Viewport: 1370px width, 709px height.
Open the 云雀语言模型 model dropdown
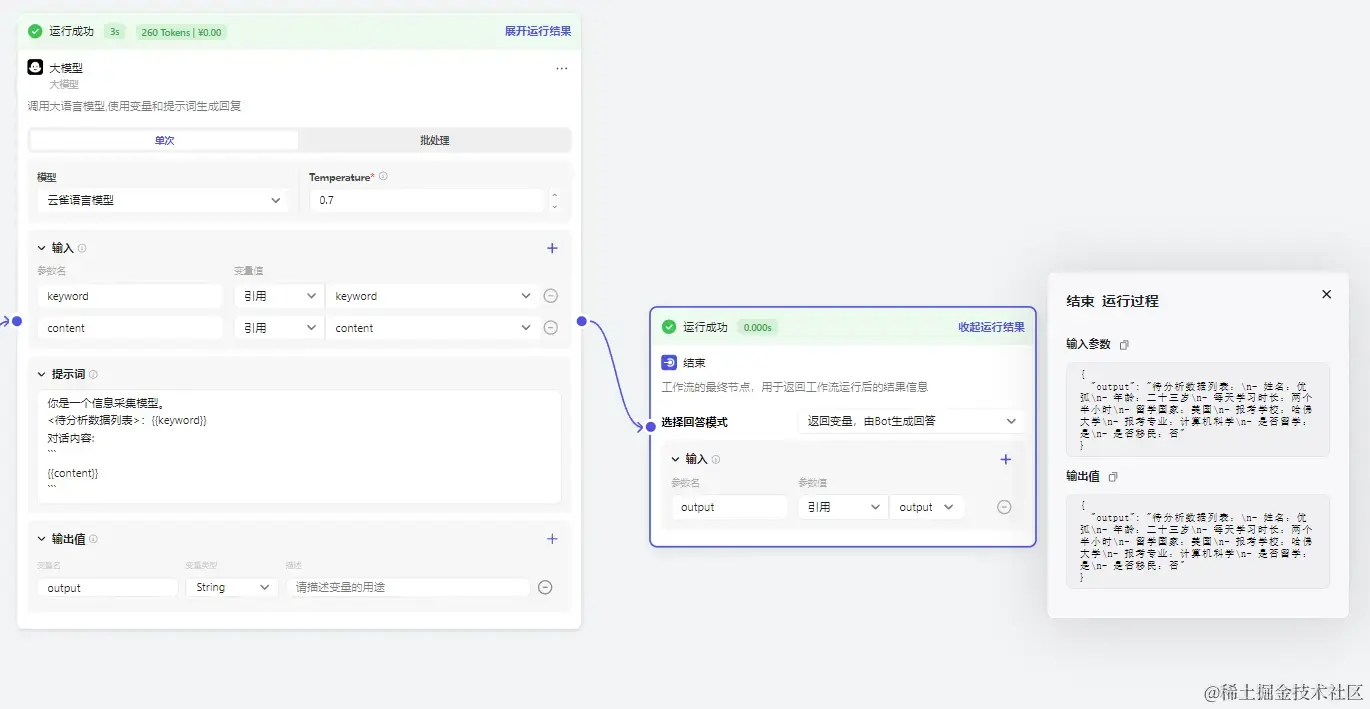[x=164, y=200]
